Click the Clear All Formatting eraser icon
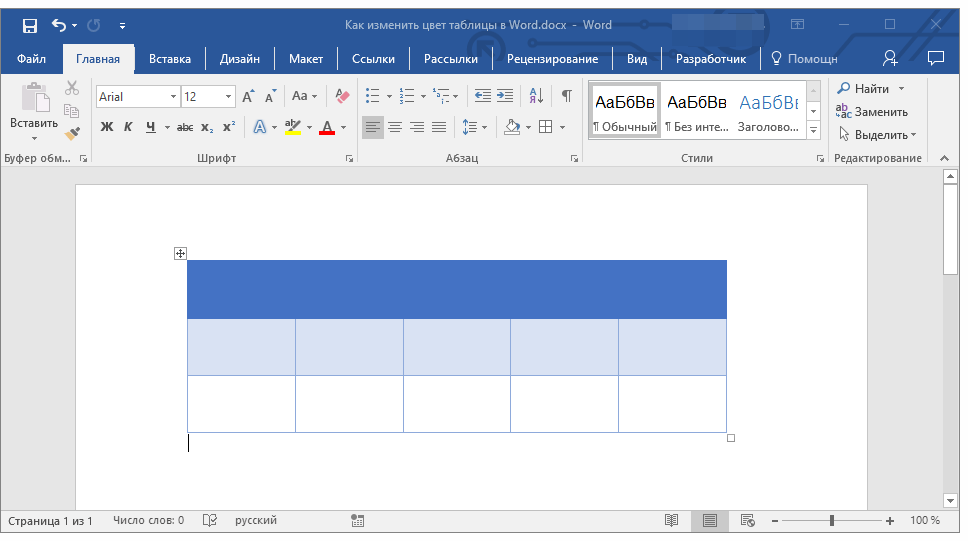968x541 pixels. tap(342, 96)
